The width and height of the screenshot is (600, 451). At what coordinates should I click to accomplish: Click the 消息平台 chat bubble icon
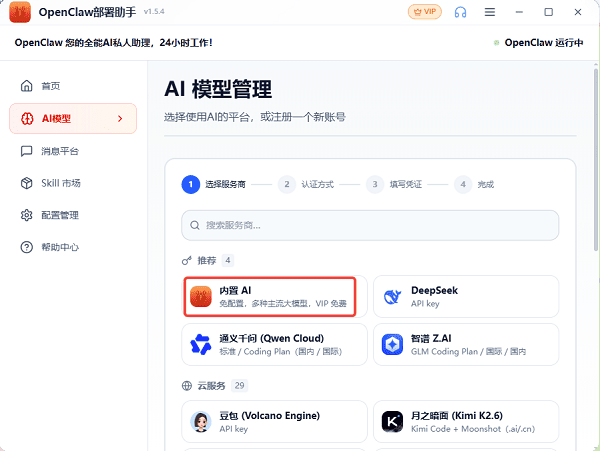(x=26, y=151)
